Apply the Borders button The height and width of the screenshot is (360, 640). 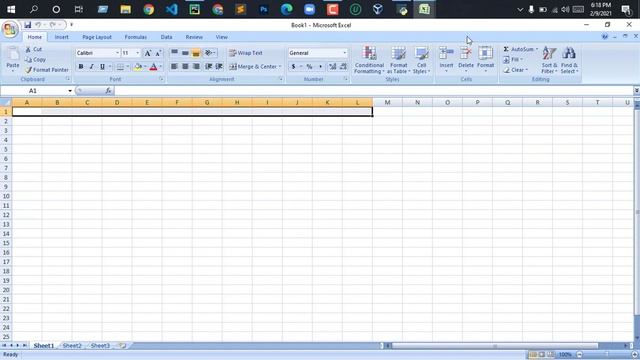pyautogui.click(x=120, y=67)
